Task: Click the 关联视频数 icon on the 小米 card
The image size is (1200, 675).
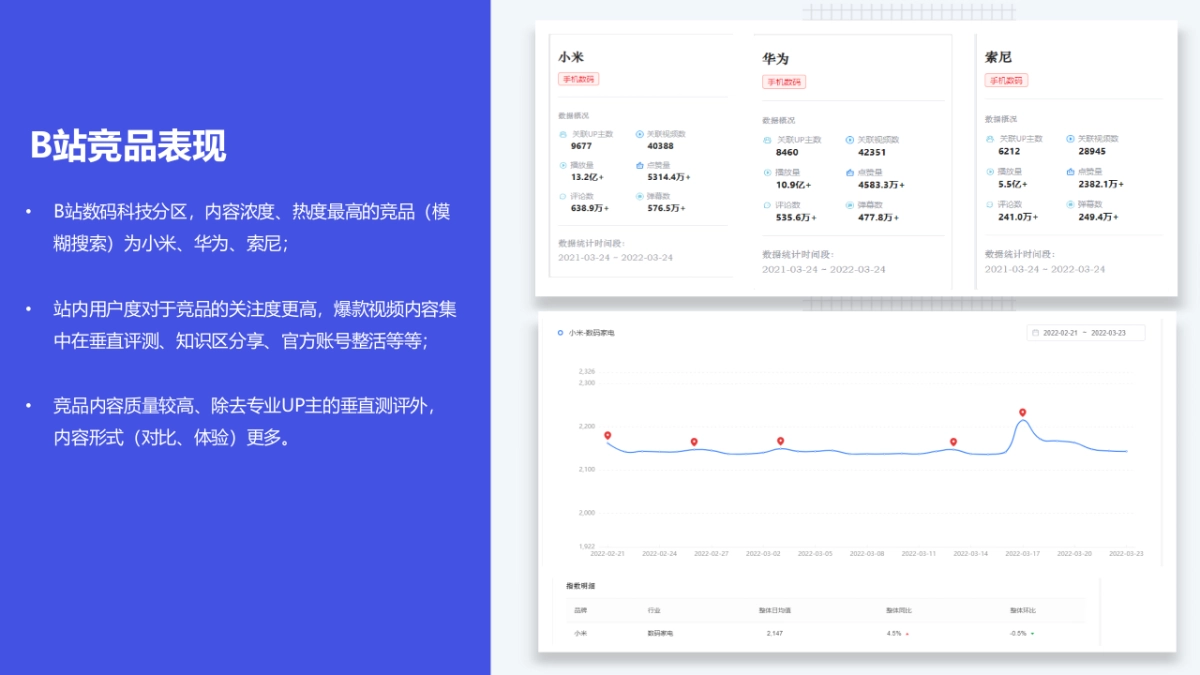Action: pos(639,135)
